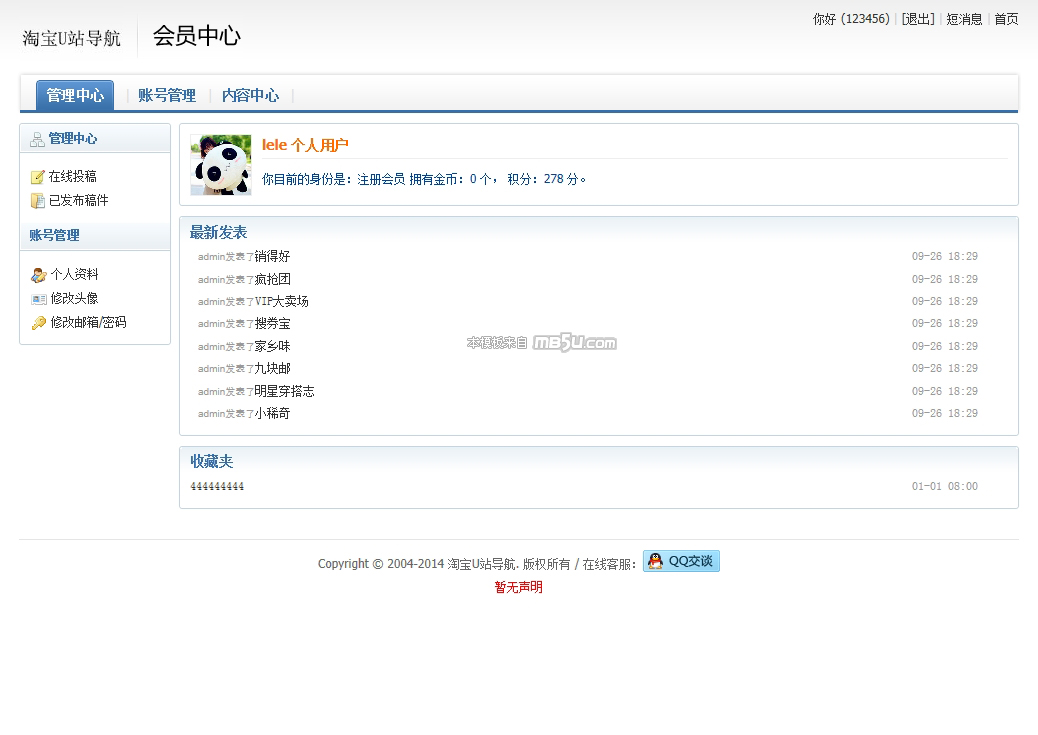Click the document icon beside 已发布稿件
Image resolution: width=1038 pixels, height=735 pixels.
pyautogui.click(x=38, y=201)
